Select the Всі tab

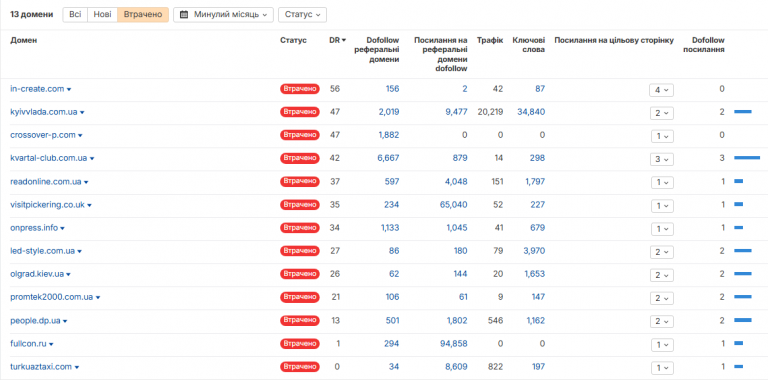tap(75, 15)
